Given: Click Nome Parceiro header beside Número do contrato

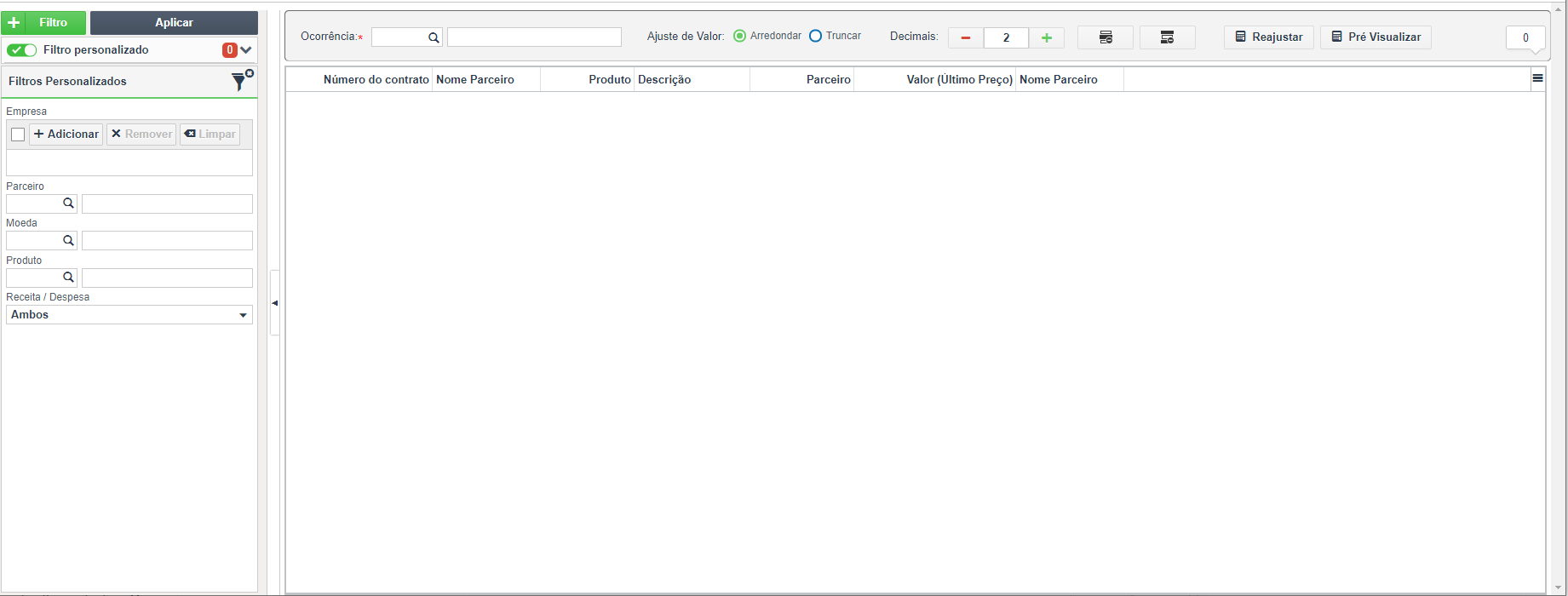Looking at the screenshot, I should [486, 79].
